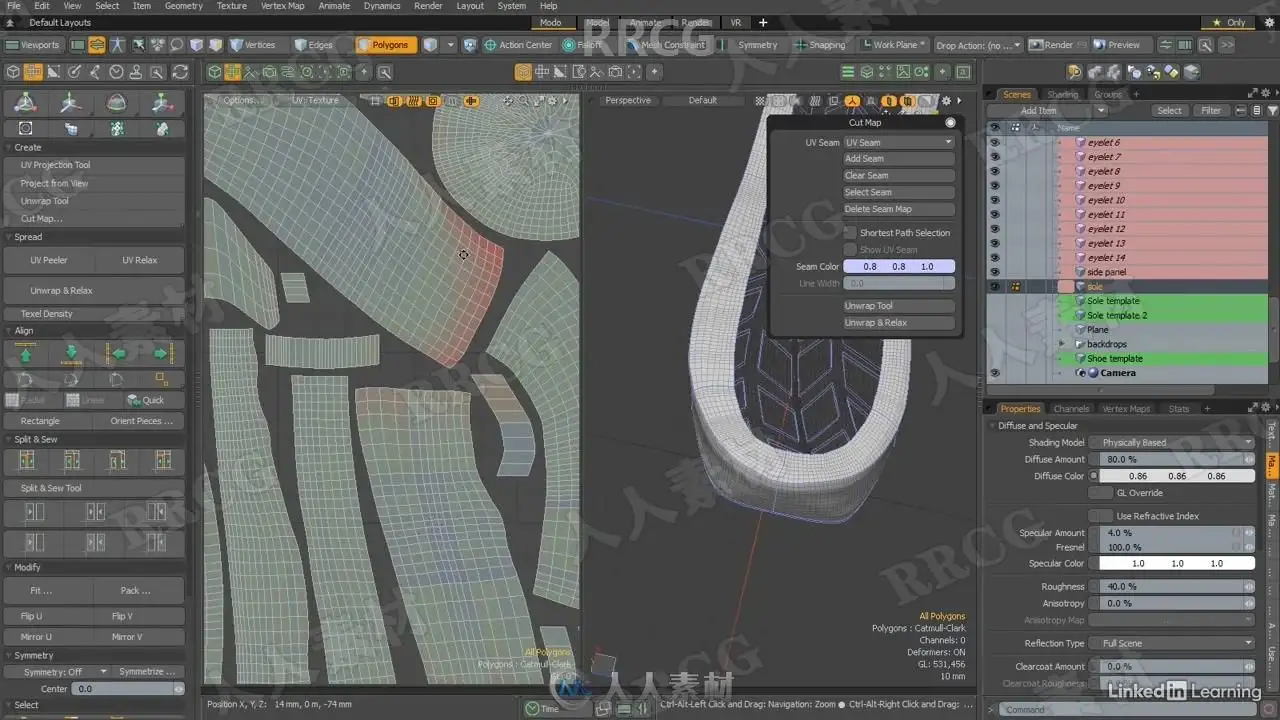Click the lasso selection icon in top toolbar
The image size is (1280, 720).
(176, 45)
